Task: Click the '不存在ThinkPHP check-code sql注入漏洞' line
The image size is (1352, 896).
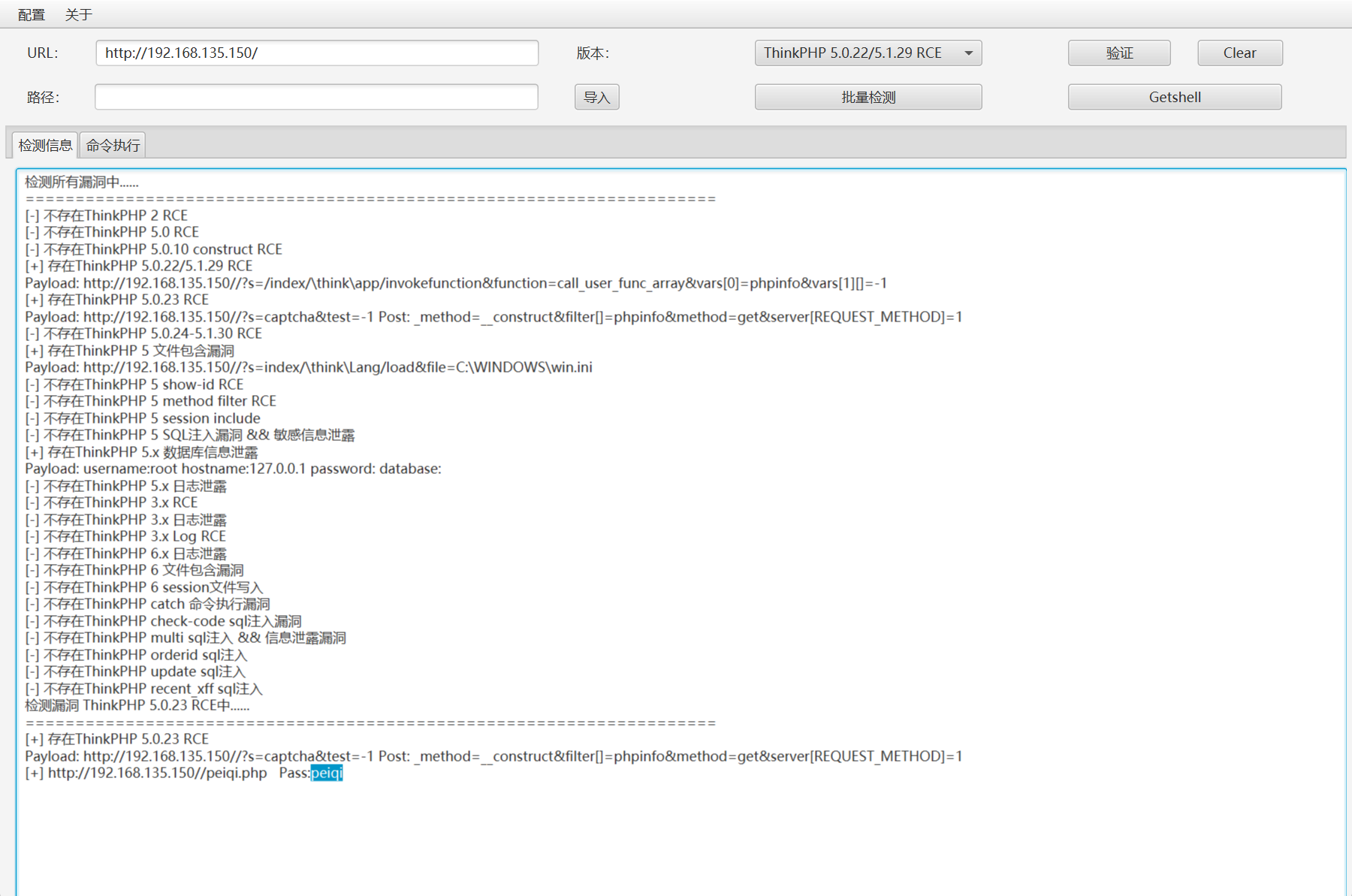Action: tap(164, 621)
